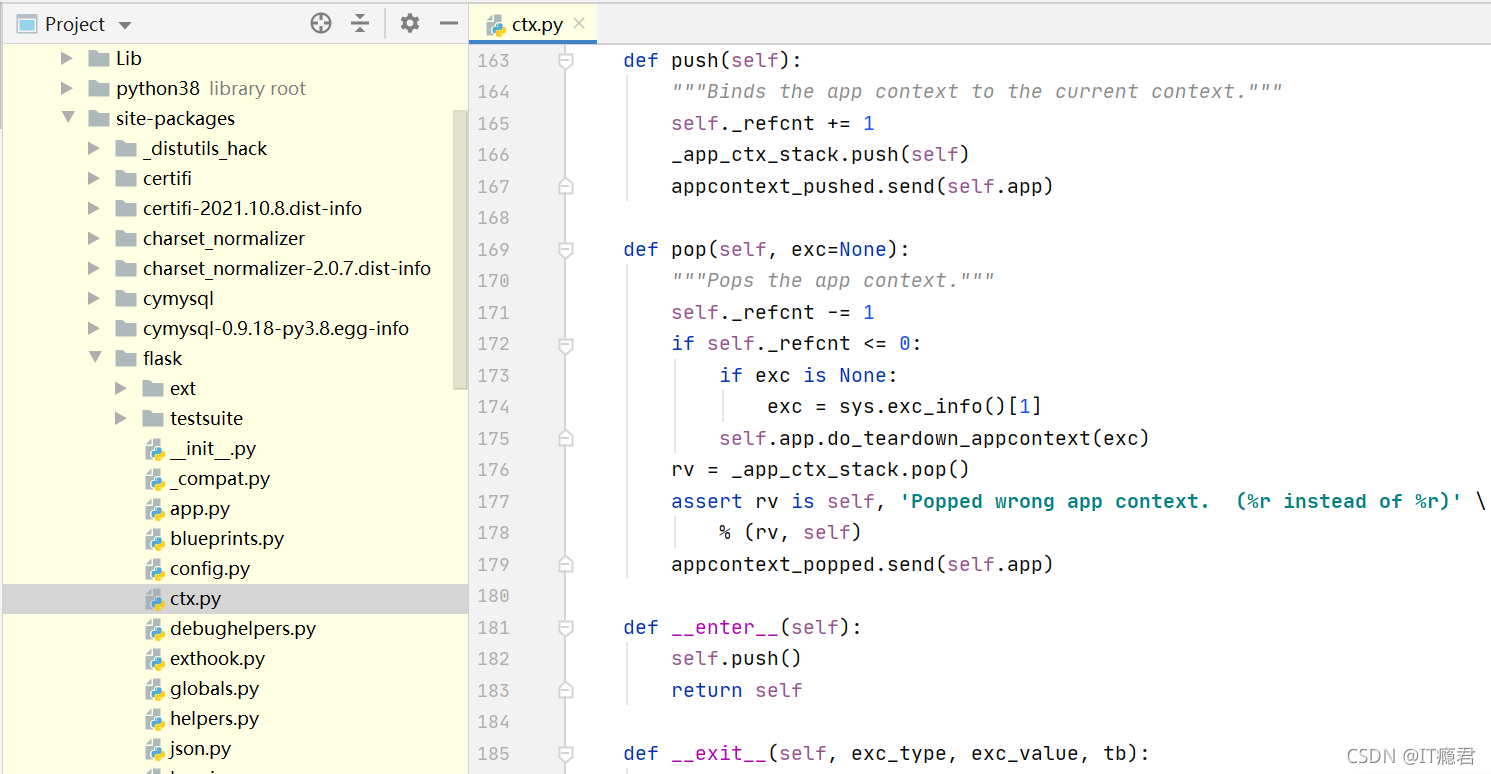Click the Project tree vertical scrollbar
The image size is (1491, 774).
pyautogui.click(x=460, y=249)
